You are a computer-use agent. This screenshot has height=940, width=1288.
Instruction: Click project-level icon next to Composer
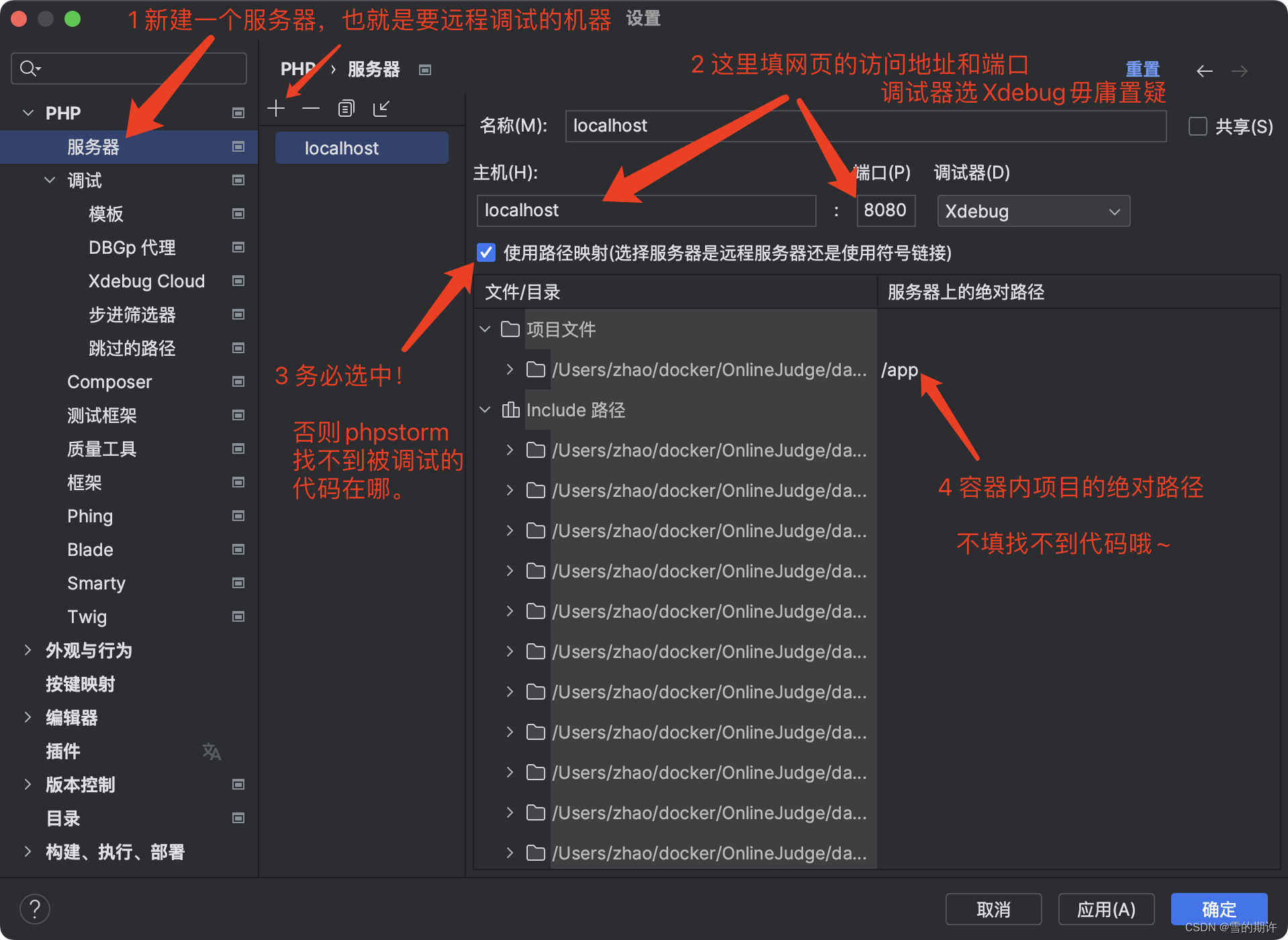pos(238,381)
